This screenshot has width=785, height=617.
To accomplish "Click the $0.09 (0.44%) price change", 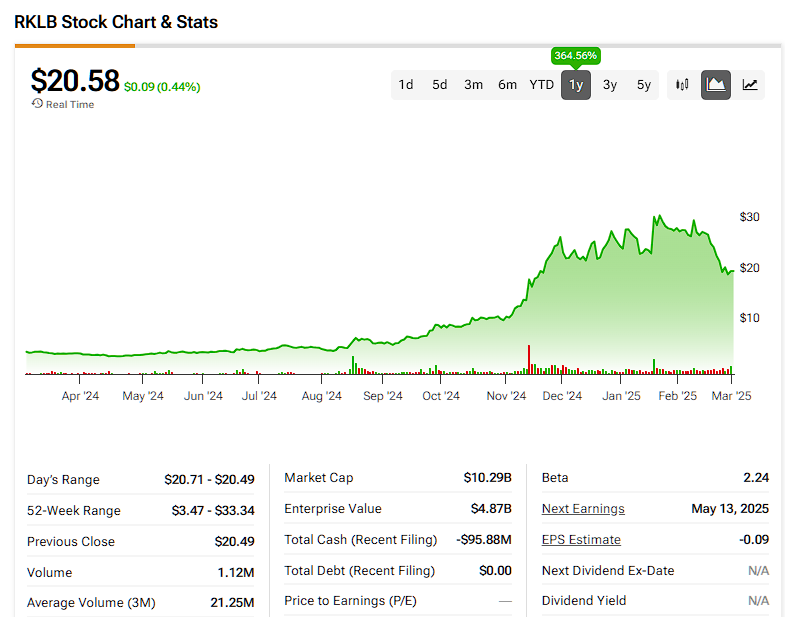I will pos(162,87).
